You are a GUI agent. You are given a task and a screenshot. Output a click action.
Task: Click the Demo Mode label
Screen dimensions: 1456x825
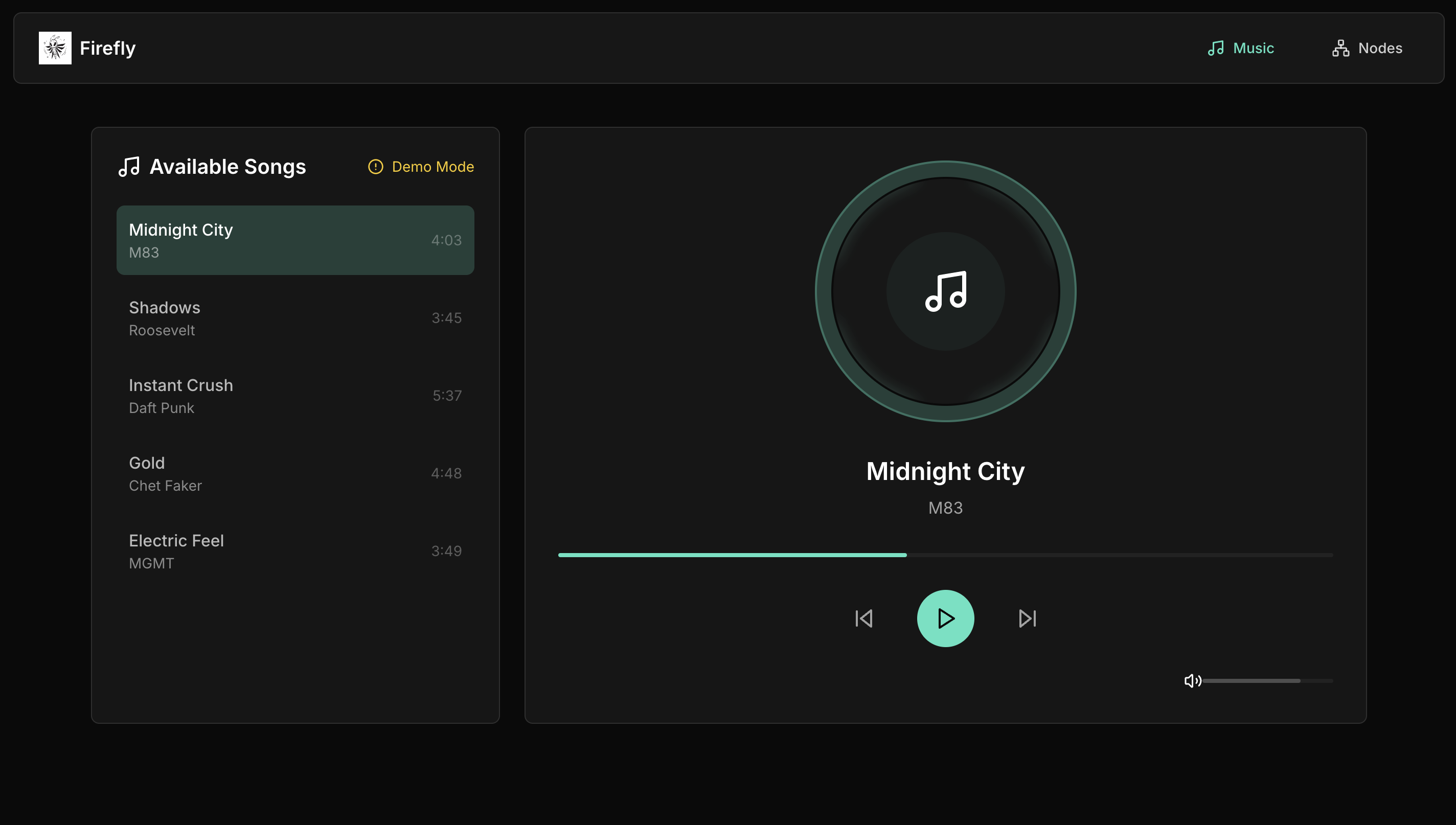pyautogui.click(x=433, y=167)
